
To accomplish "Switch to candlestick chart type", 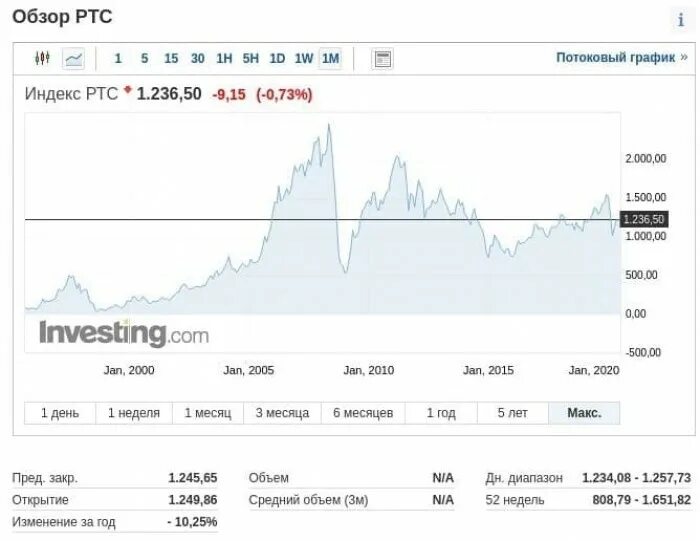I will pos(42,58).
